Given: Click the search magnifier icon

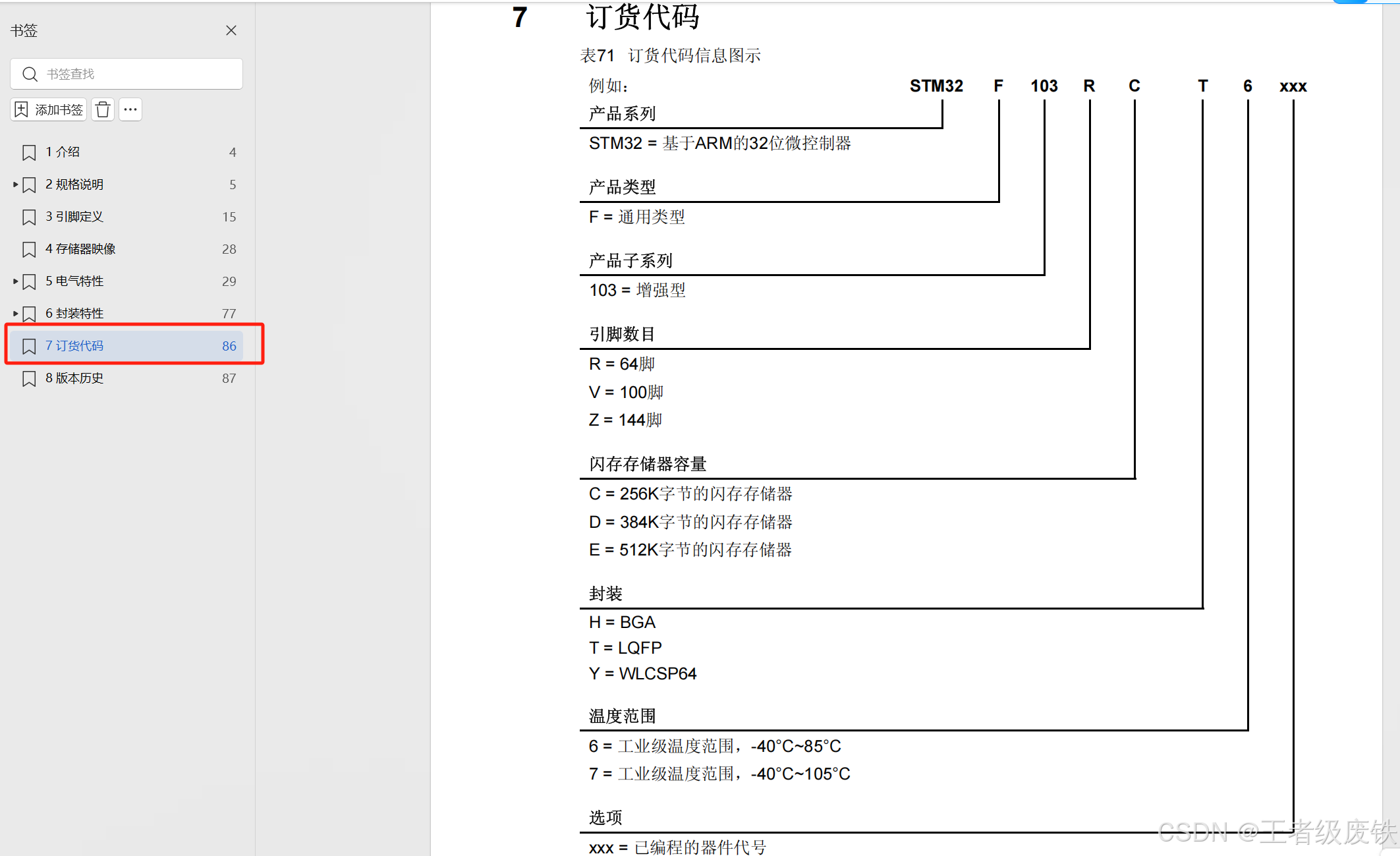Looking at the screenshot, I should pos(30,74).
